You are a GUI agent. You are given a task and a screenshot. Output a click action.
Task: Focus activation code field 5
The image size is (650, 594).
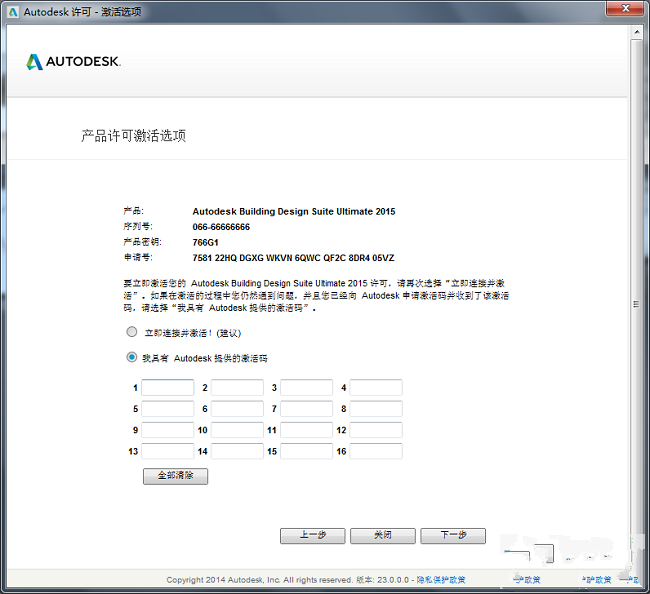tap(167, 408)
